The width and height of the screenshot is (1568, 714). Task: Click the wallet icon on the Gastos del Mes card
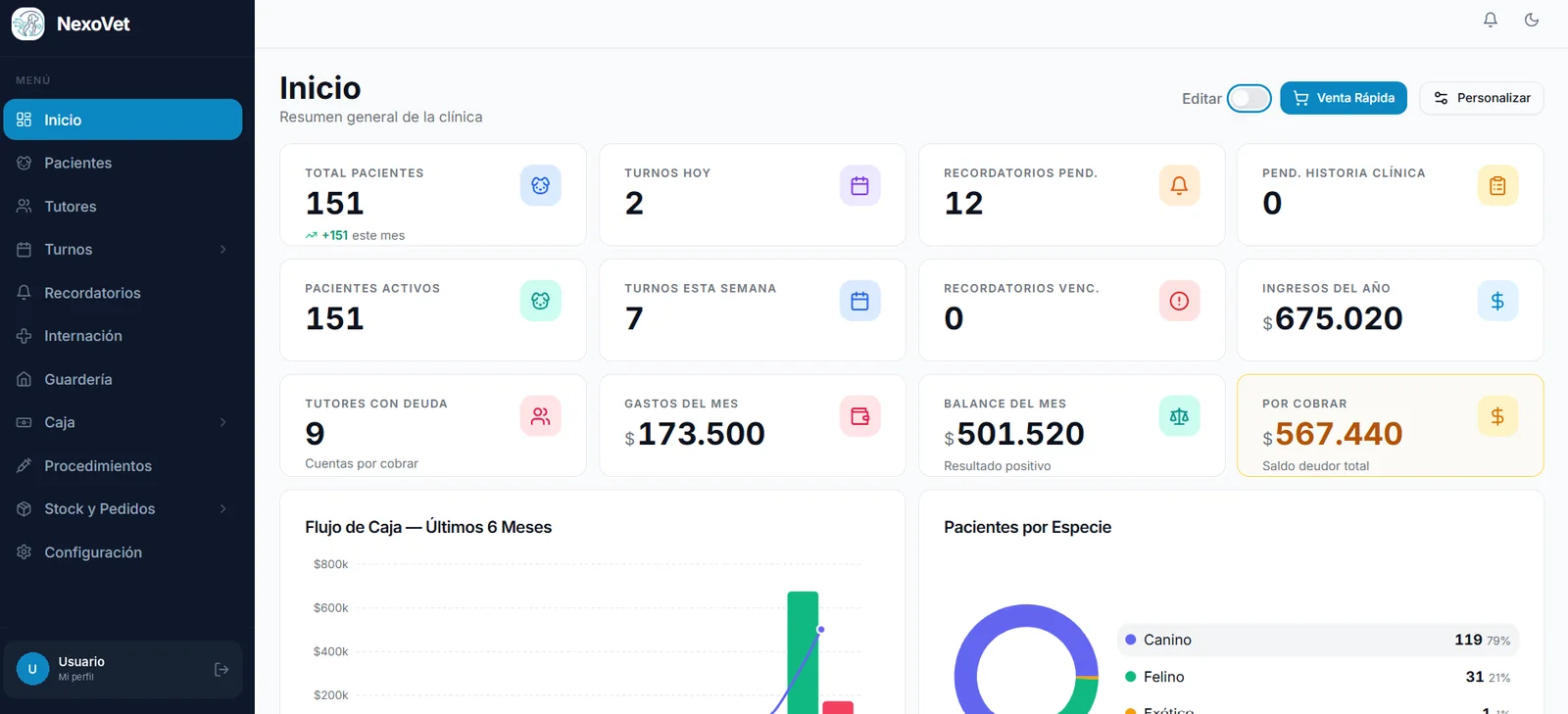(x=859, y=416)
